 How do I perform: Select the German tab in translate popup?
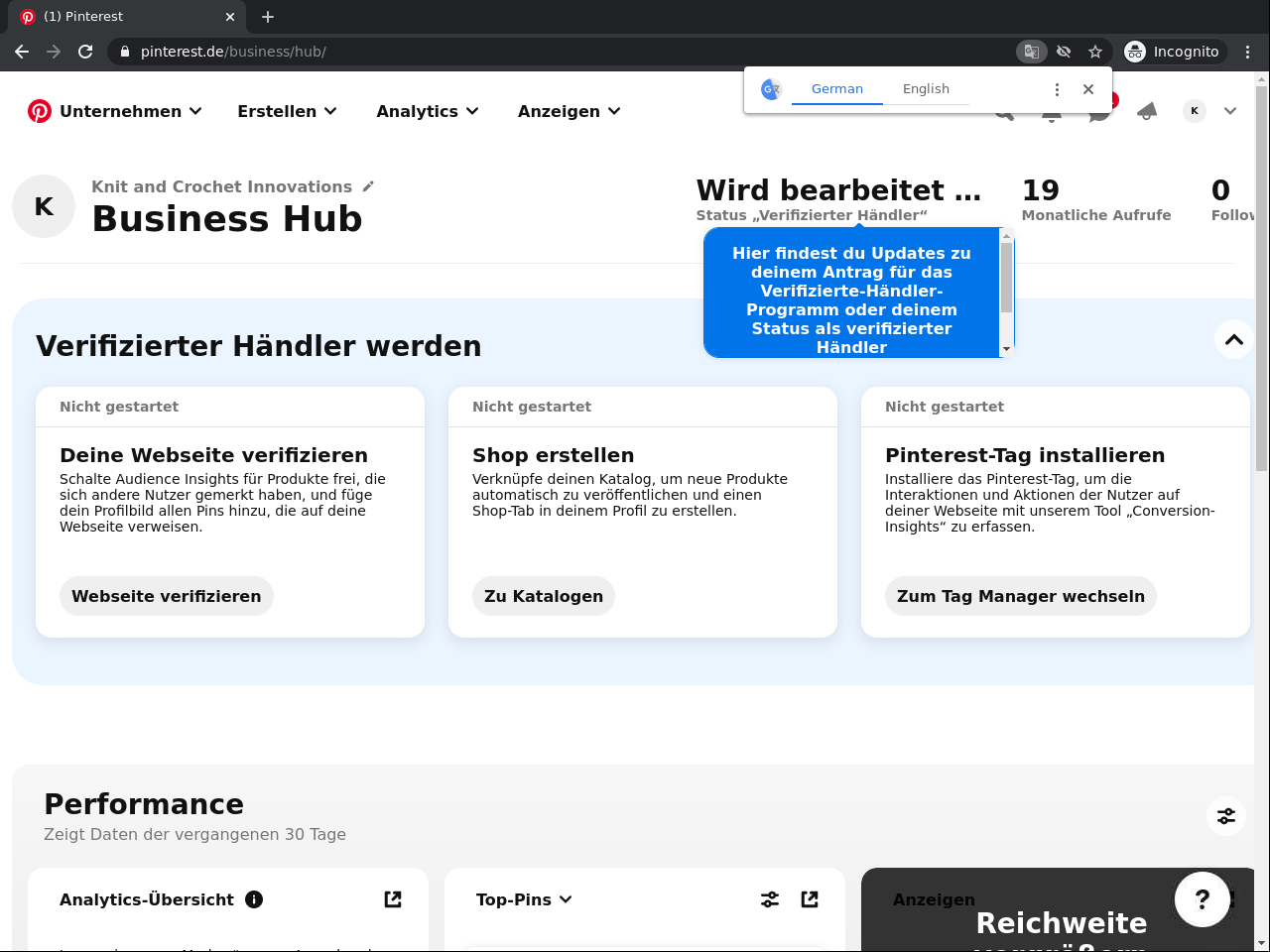click(837, 89)
